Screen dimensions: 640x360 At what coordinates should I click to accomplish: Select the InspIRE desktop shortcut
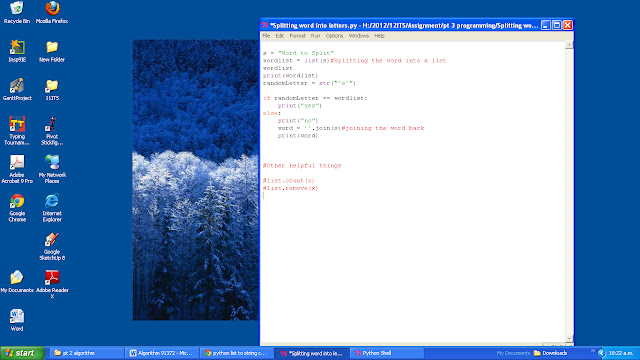click(17, 51)
